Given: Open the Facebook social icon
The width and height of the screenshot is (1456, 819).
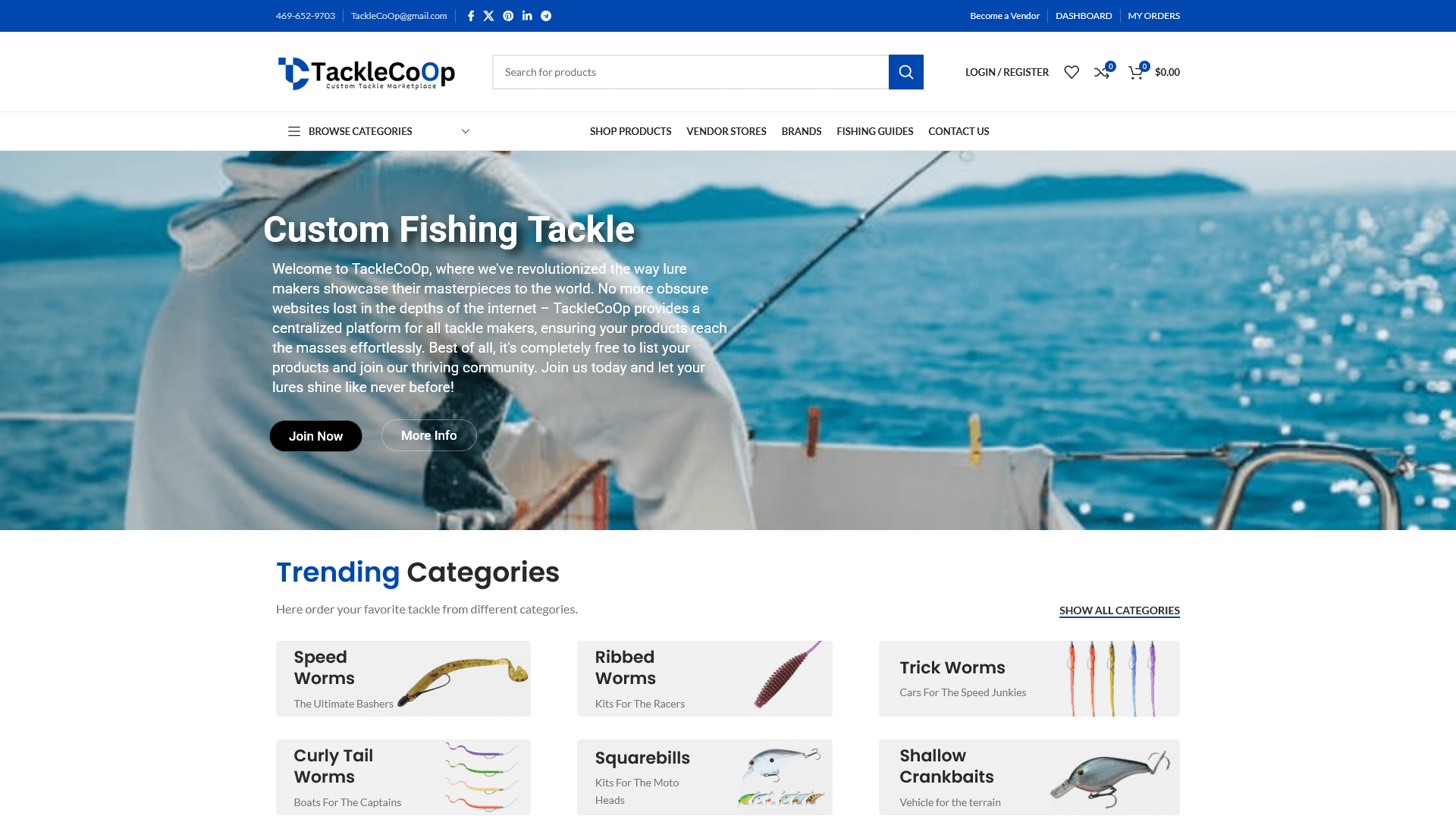Looking at the screenshot, I should click(471, 16).
